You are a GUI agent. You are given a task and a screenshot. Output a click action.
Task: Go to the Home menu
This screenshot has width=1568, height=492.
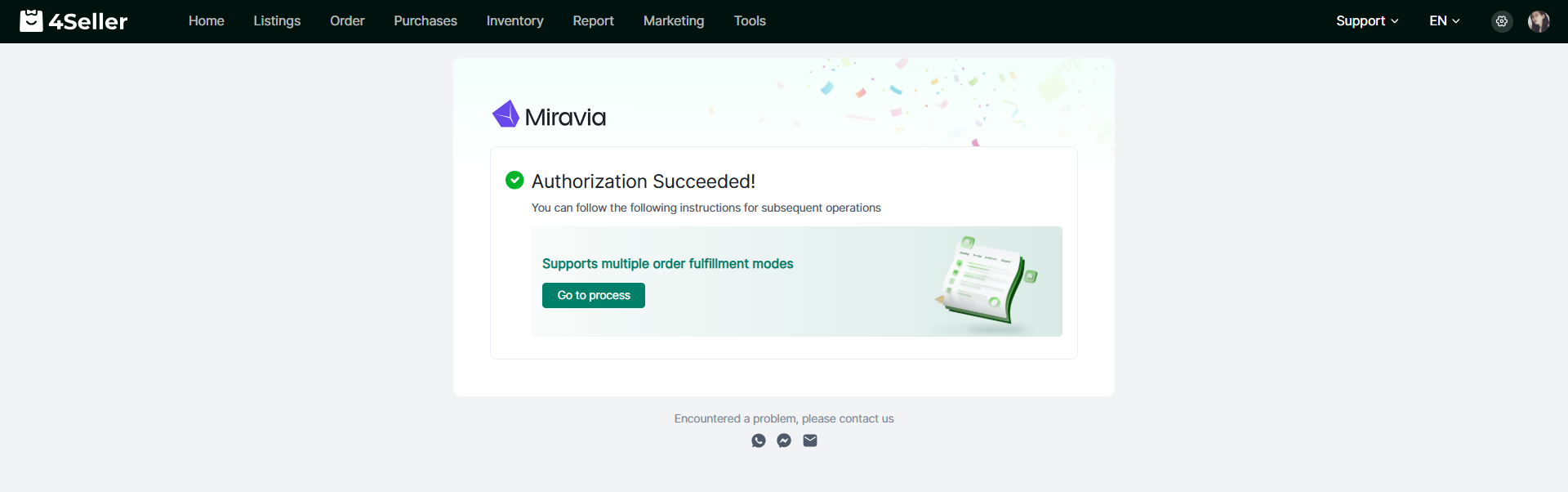click(206, 21)
